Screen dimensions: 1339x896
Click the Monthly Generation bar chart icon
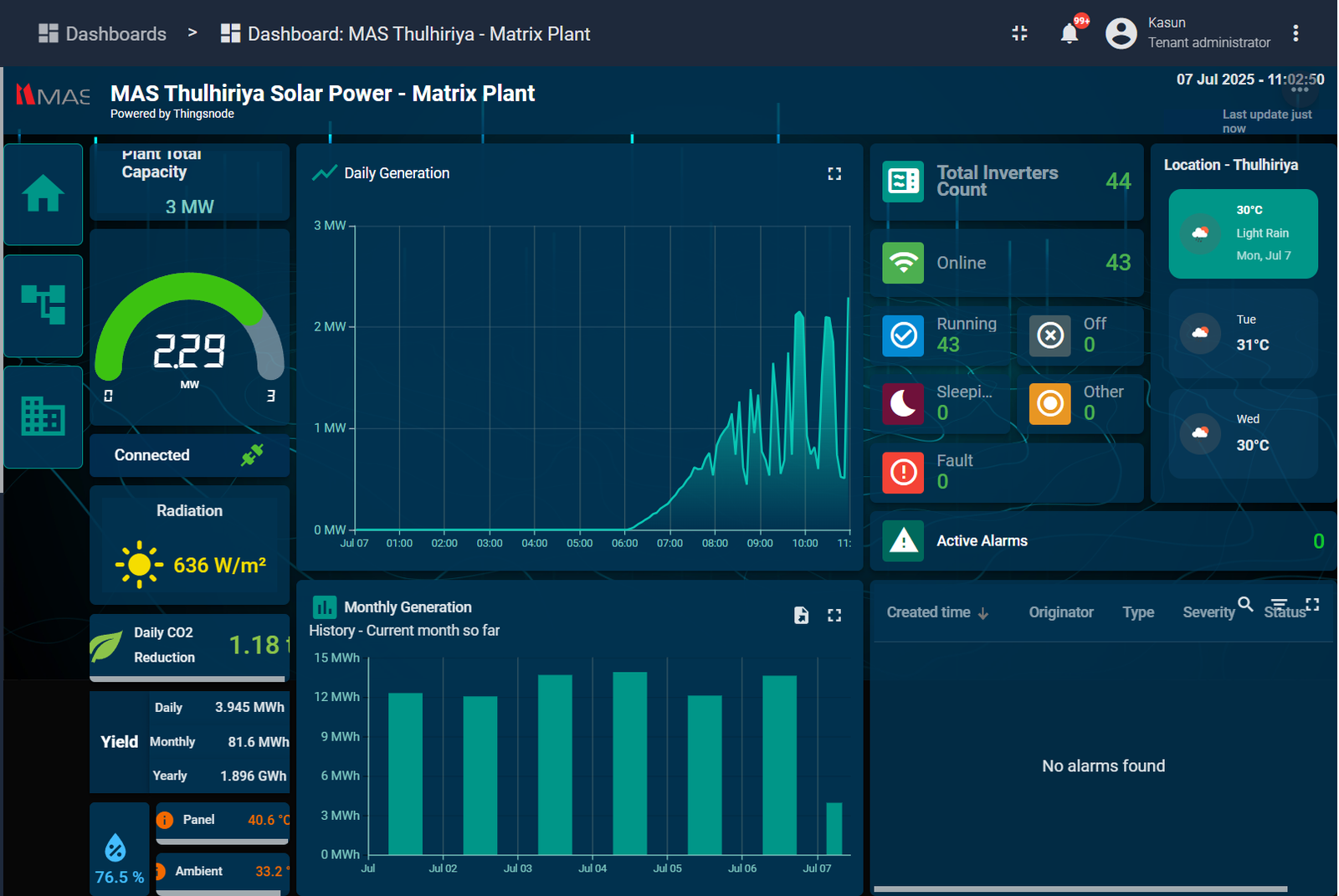(324, 607)
